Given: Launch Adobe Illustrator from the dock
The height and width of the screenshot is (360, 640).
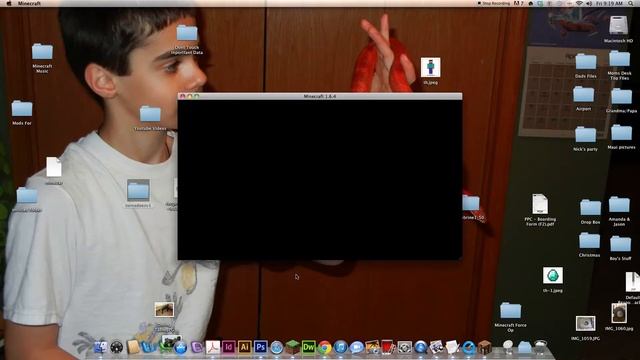Looking at the screenshot, I should (x=244, y=347).
